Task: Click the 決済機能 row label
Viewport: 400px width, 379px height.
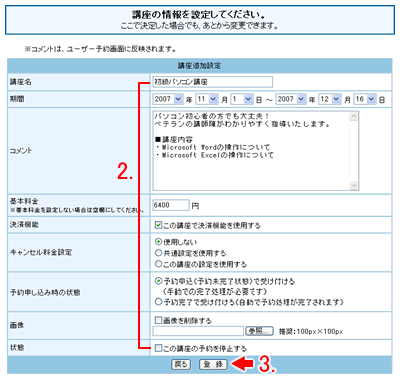Action: (x=24, y=225)
